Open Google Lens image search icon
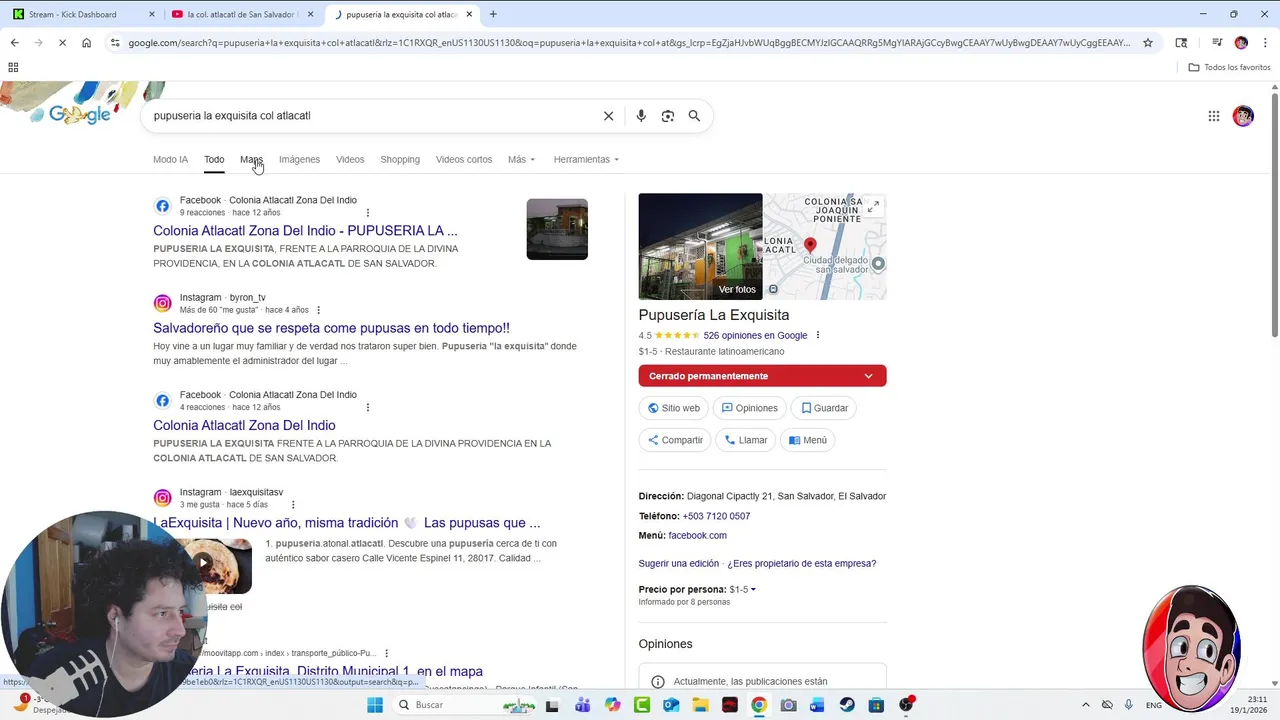The width and height of the screenshot is (1280, 720). pos(668,116)
